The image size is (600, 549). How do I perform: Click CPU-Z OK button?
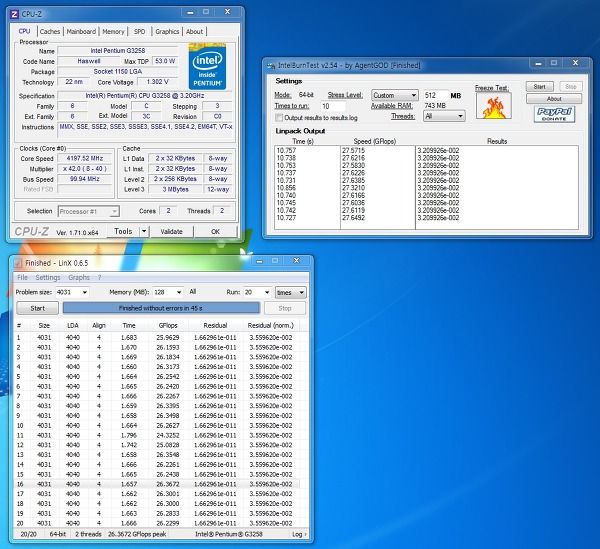215,231
